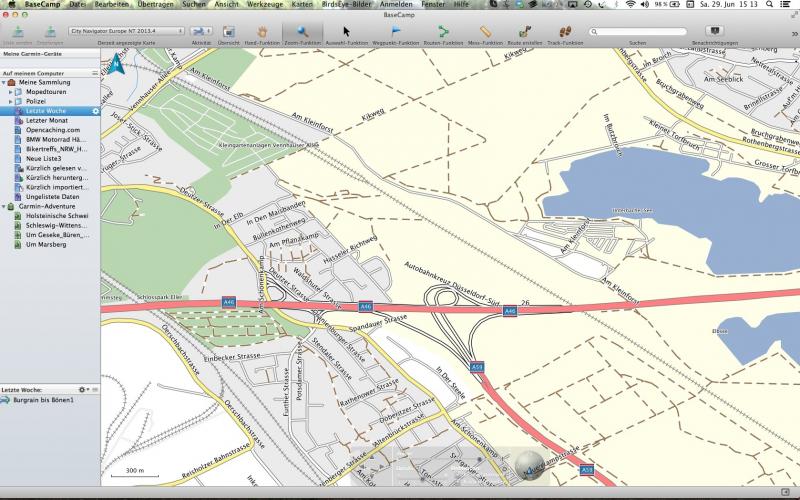Select the Track-Funktion footprints tool
Image resolution: width=800 pixels, height=500 pixels.
[565, 32]
